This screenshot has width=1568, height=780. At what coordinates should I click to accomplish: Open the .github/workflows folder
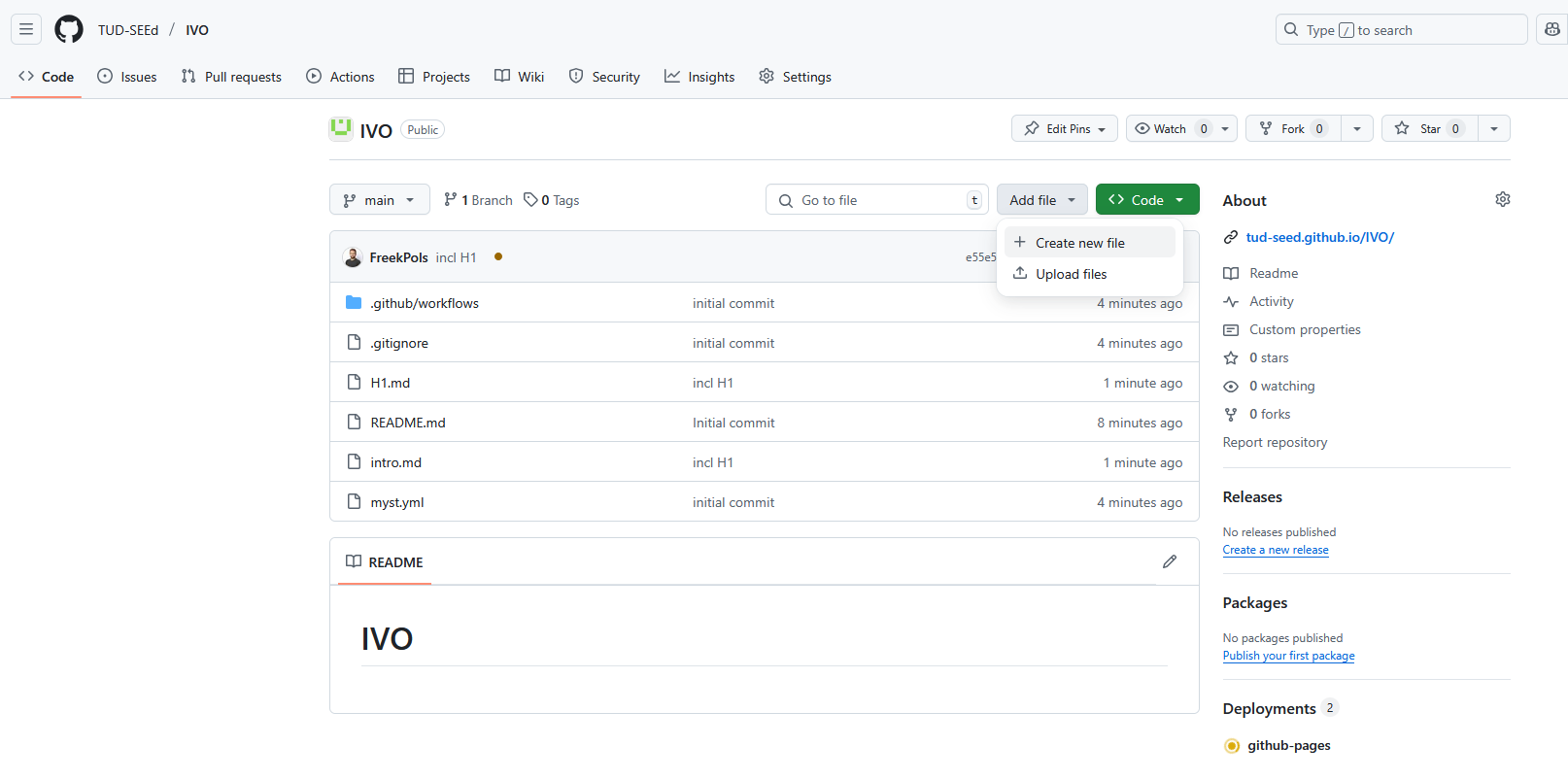point(424,303)
